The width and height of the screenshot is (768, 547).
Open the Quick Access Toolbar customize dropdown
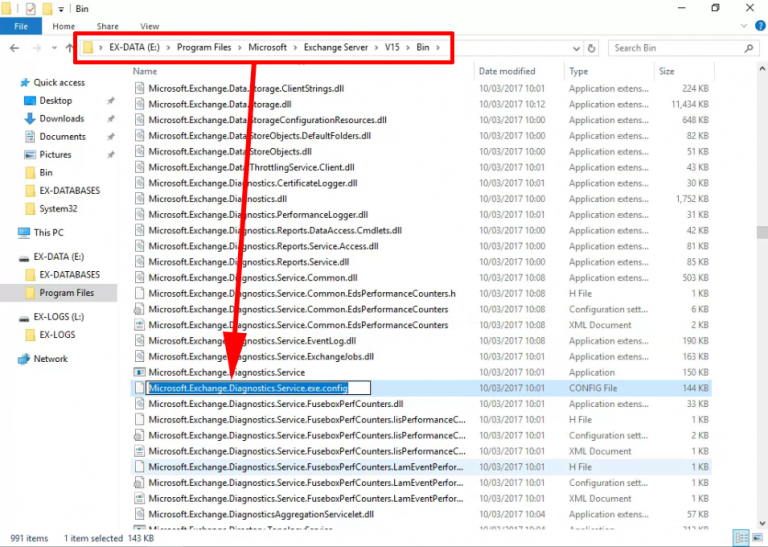tap(61, 8)
